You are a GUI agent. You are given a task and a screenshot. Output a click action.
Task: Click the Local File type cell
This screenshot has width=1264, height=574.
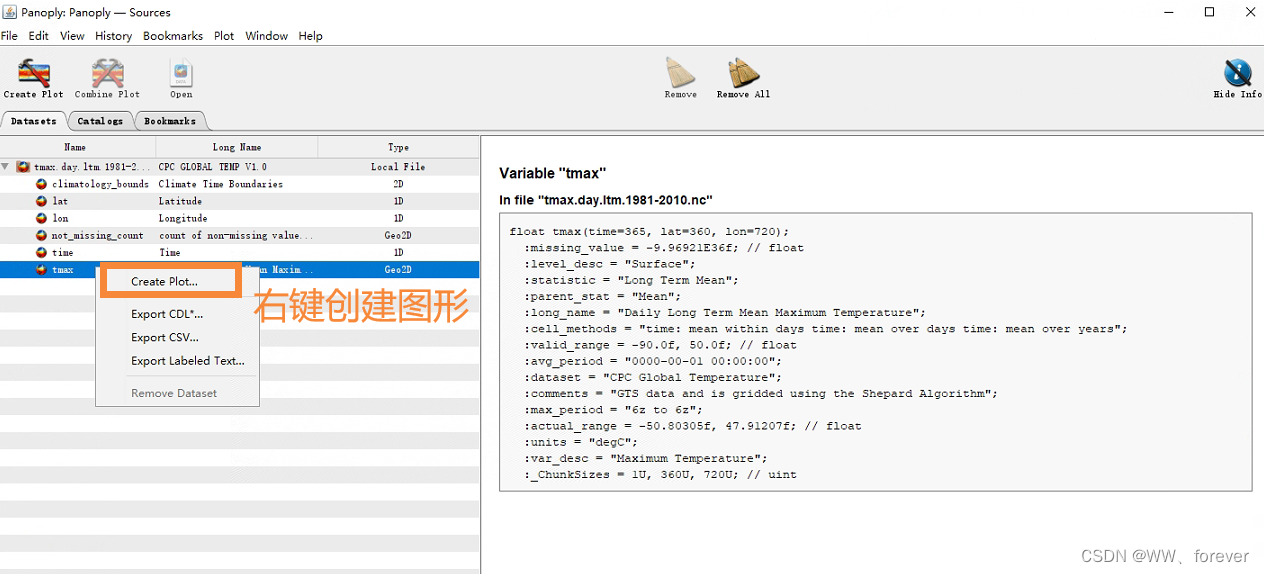[398, 167]
